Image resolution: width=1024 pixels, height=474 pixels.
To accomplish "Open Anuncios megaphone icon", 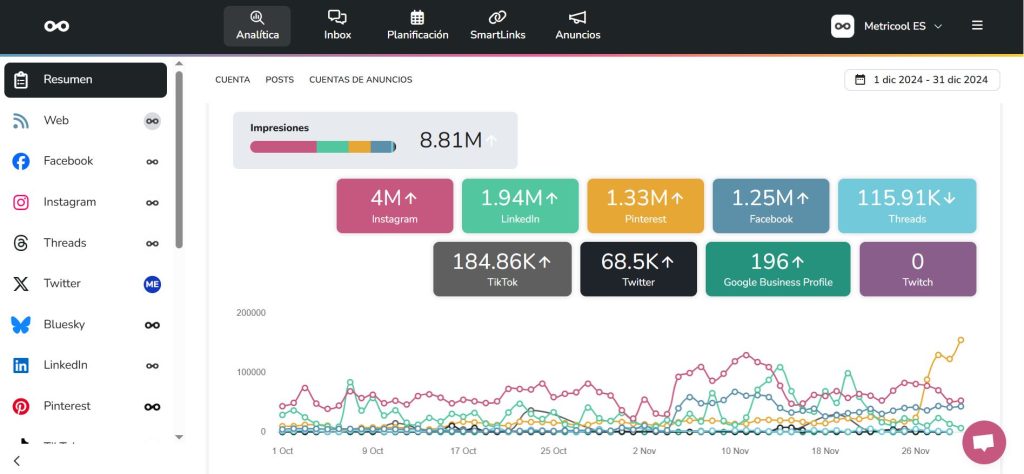I will (577, 18).
